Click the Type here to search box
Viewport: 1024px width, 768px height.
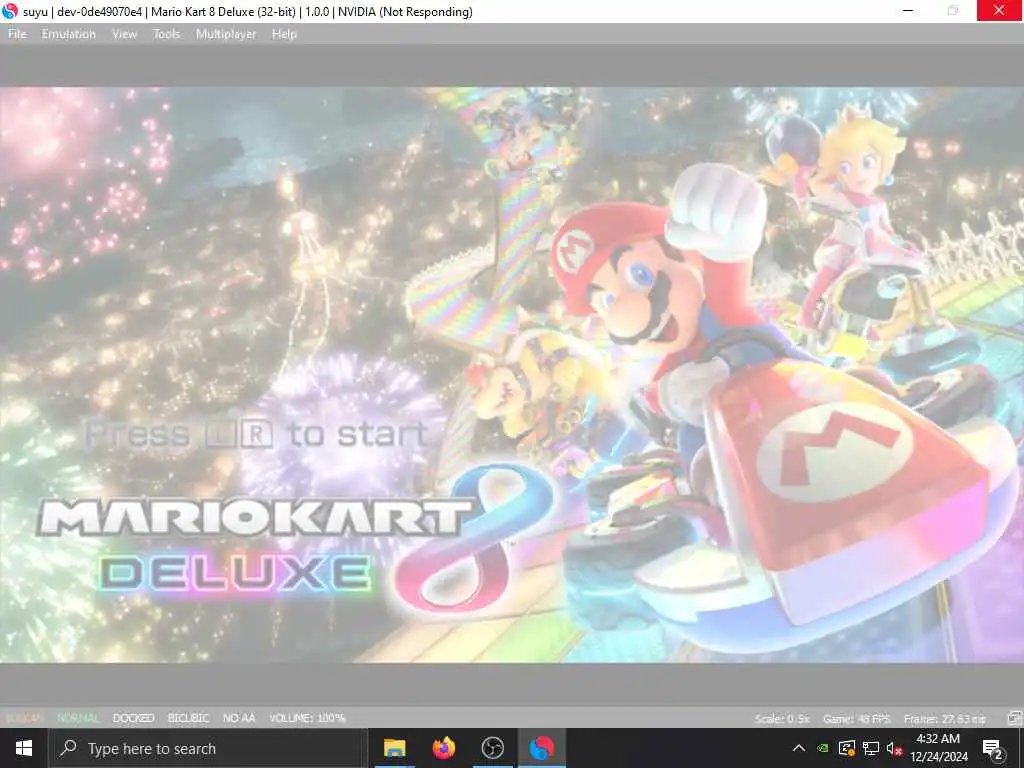[x=208, y=748]
